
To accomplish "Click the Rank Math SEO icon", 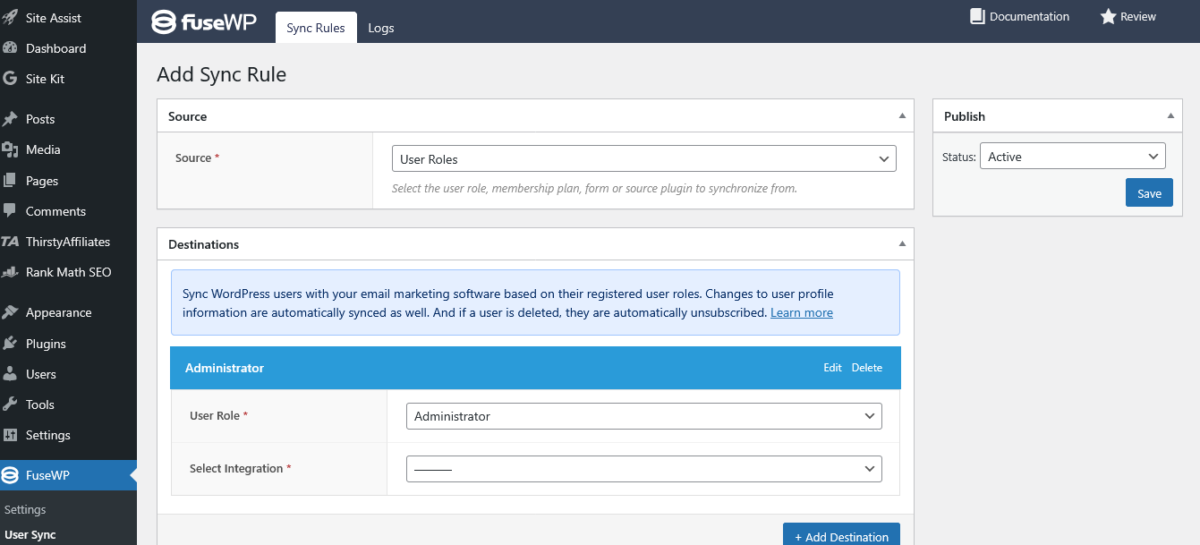I will 10,272.
